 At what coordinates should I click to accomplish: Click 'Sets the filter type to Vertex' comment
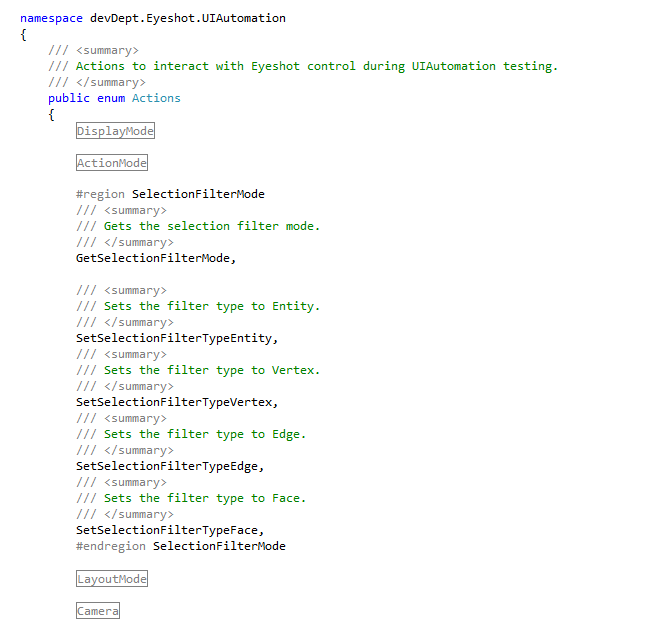pyautogui.click(x=211, y=370)
